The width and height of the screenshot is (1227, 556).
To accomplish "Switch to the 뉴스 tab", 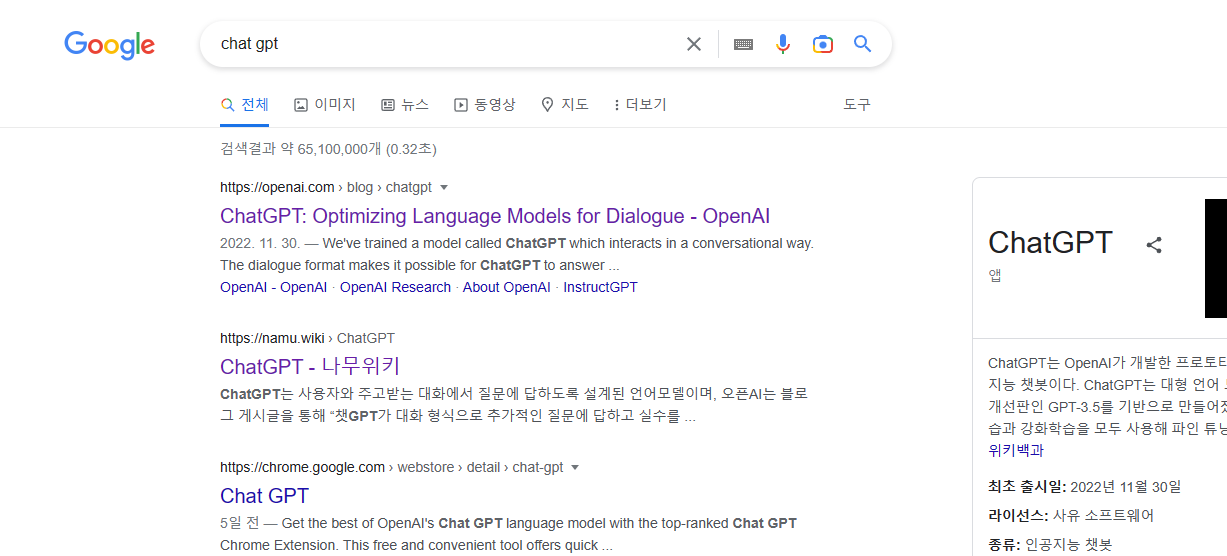I will pyautogui.click(x=405, y=104).
